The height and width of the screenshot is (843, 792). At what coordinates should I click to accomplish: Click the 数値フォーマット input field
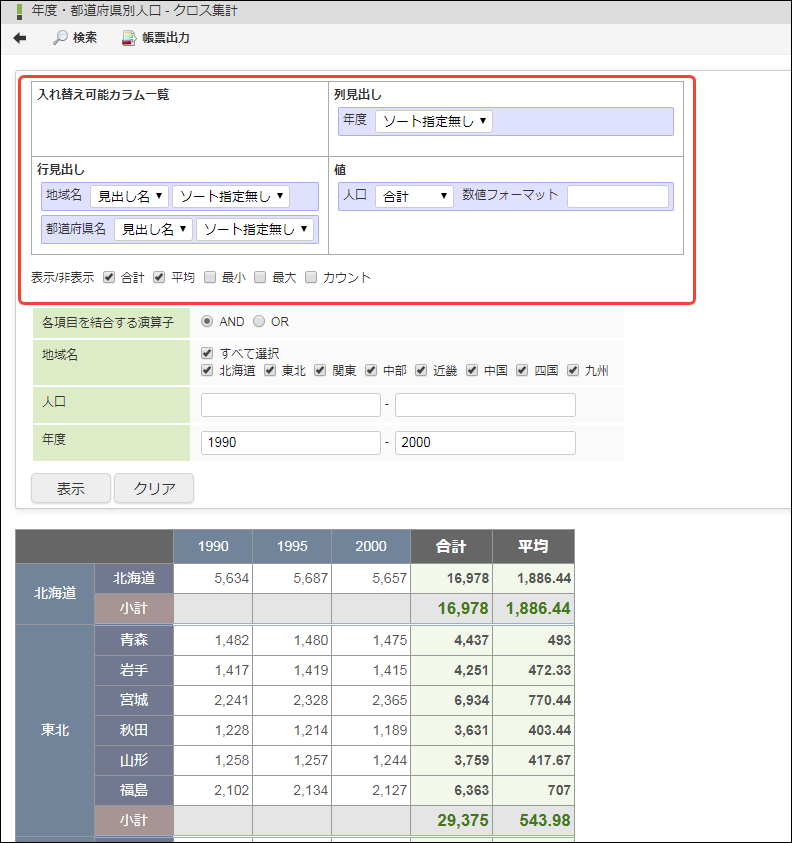tap(617, 196)
